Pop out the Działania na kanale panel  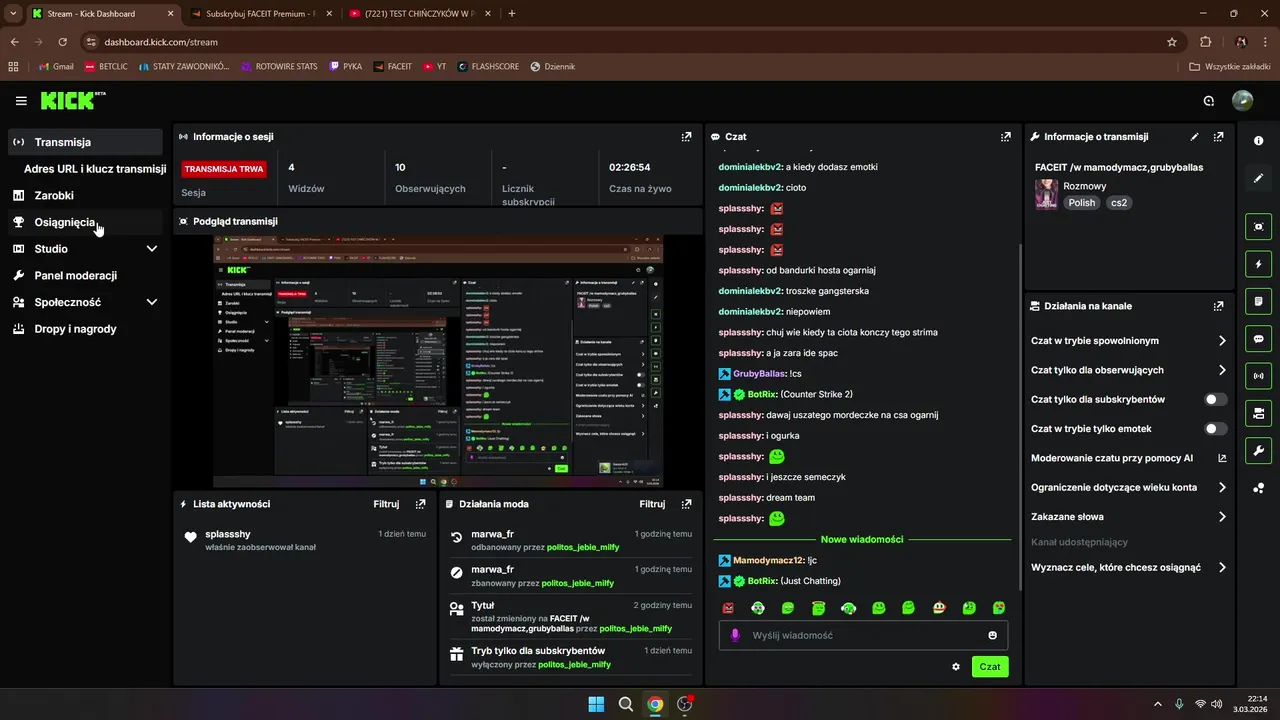pos(1218,306)
